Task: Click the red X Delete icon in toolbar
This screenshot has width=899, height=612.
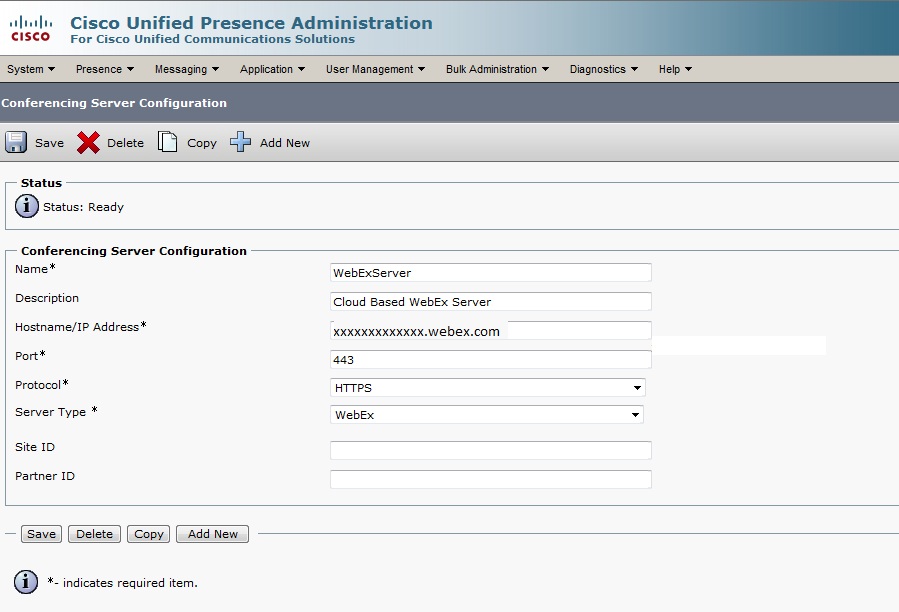Action: 87,142
